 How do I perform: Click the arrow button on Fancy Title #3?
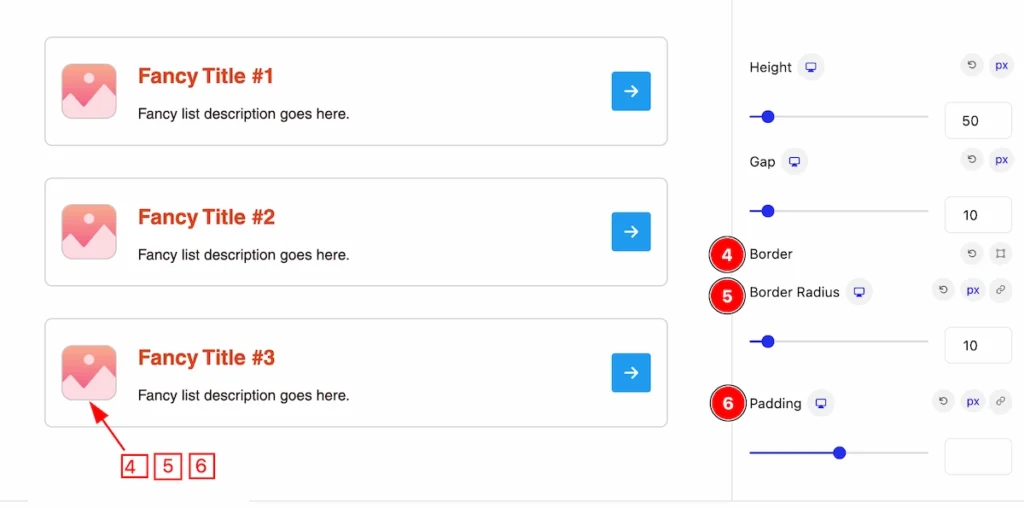631,372
